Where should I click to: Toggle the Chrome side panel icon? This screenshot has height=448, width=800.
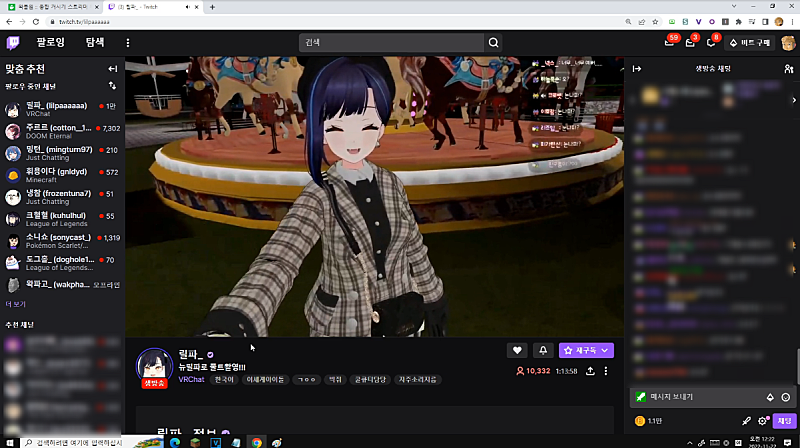pyautogui.click(x=765, y=22)
